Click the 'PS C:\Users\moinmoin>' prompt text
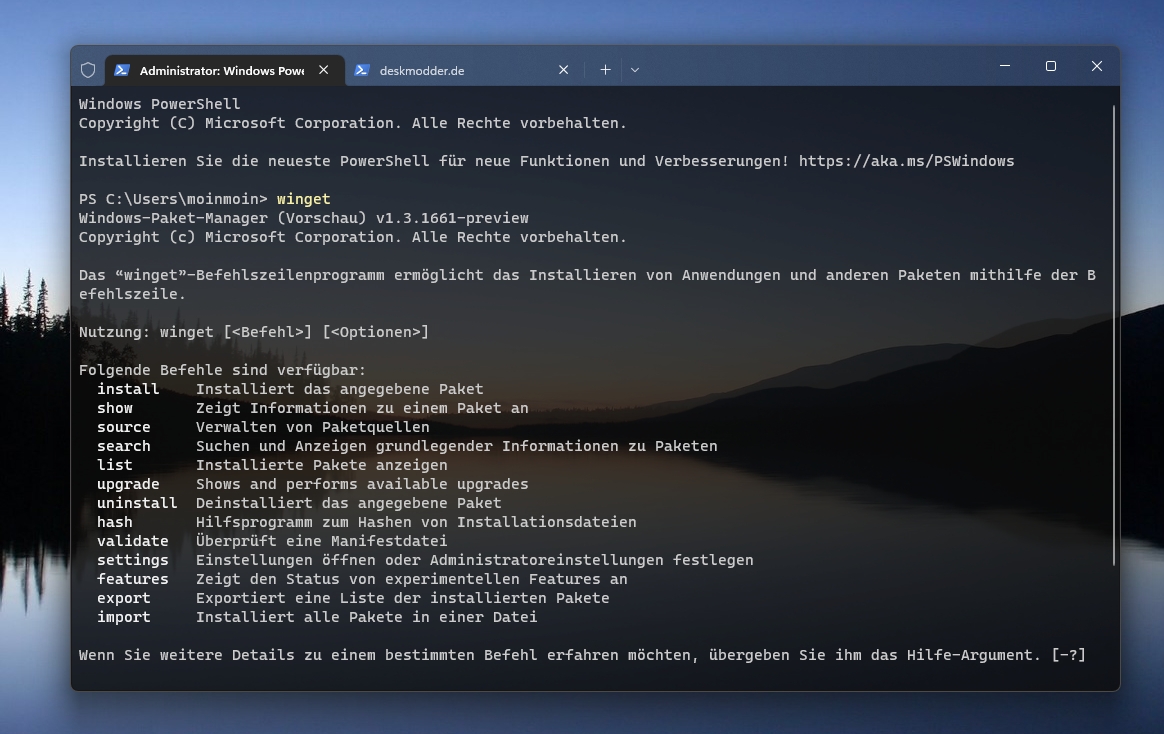This screenshot has width=1164, height=734. (x=173, y=199)
